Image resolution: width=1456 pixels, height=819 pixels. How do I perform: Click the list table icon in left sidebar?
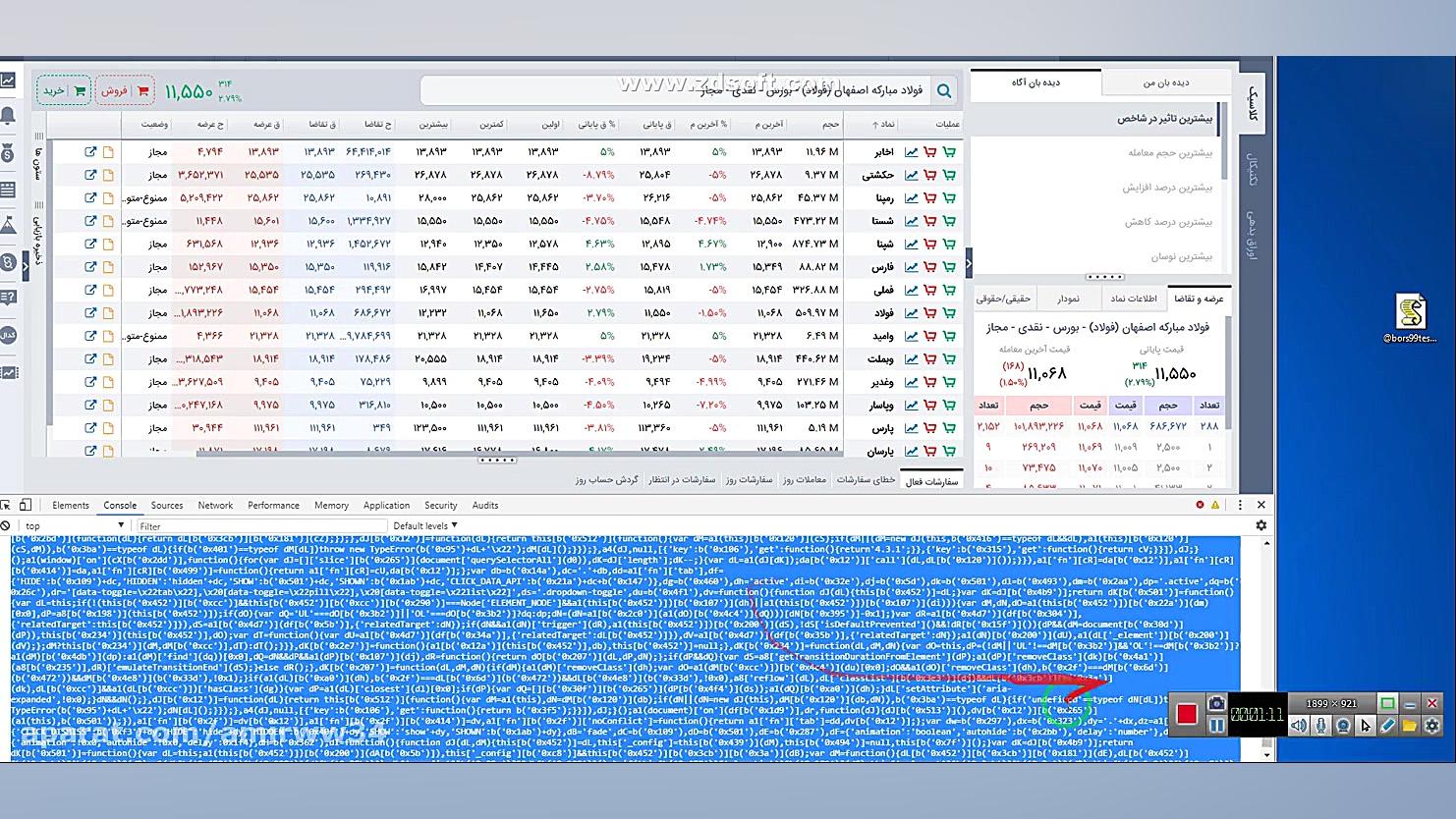click(8, 190)
